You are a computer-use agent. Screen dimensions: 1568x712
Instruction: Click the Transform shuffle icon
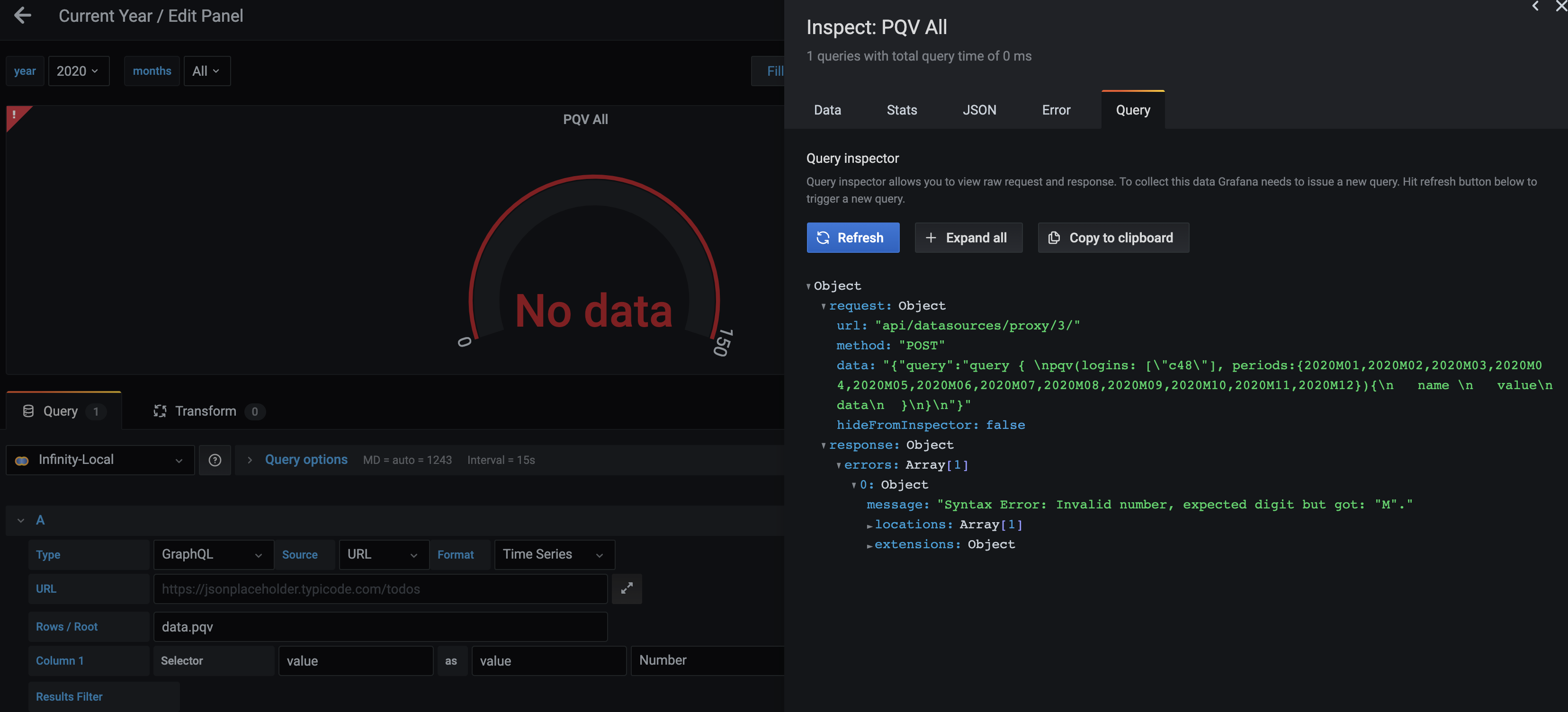coord(160,411)
